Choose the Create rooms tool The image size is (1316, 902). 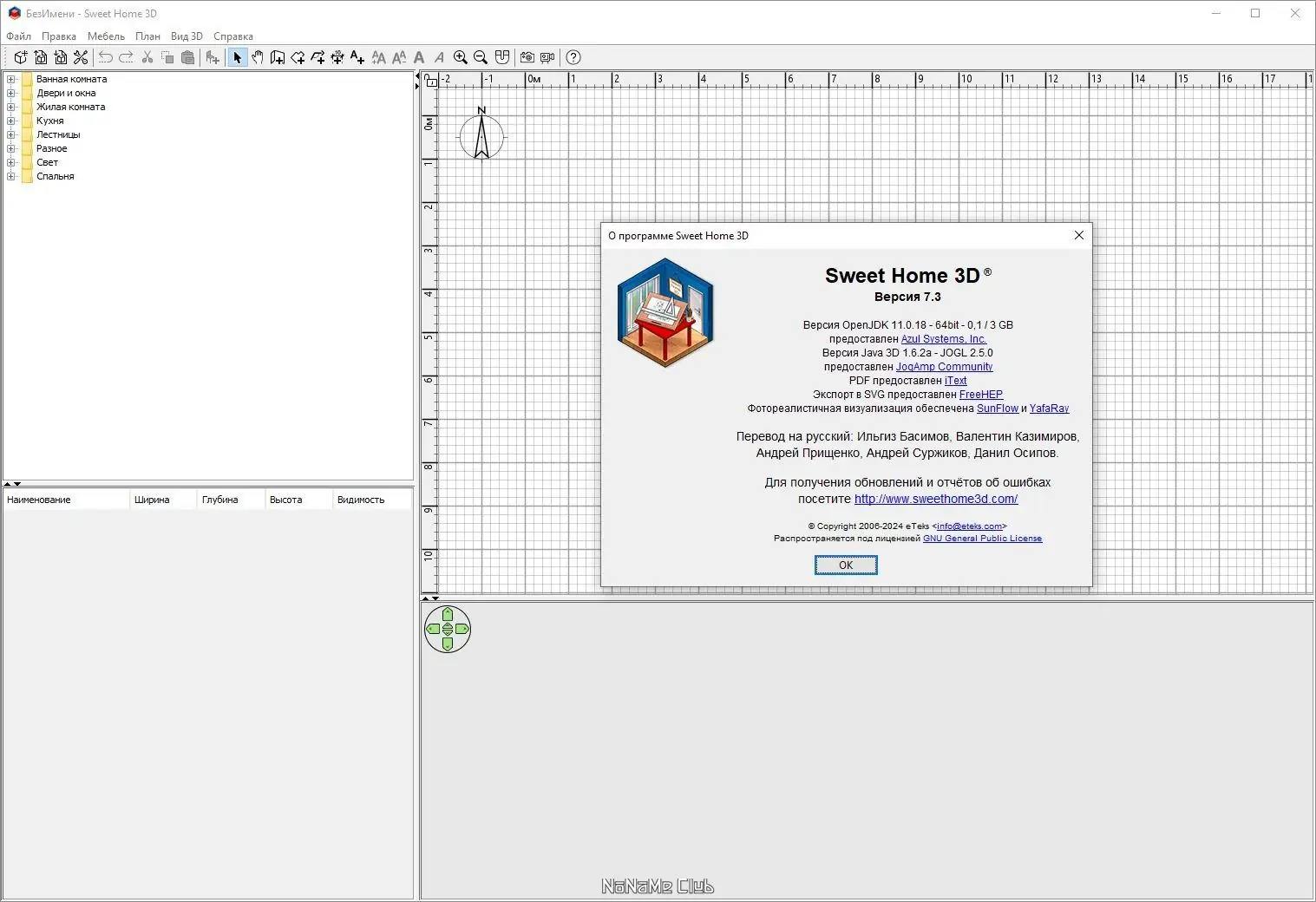(x=298, y=57)
